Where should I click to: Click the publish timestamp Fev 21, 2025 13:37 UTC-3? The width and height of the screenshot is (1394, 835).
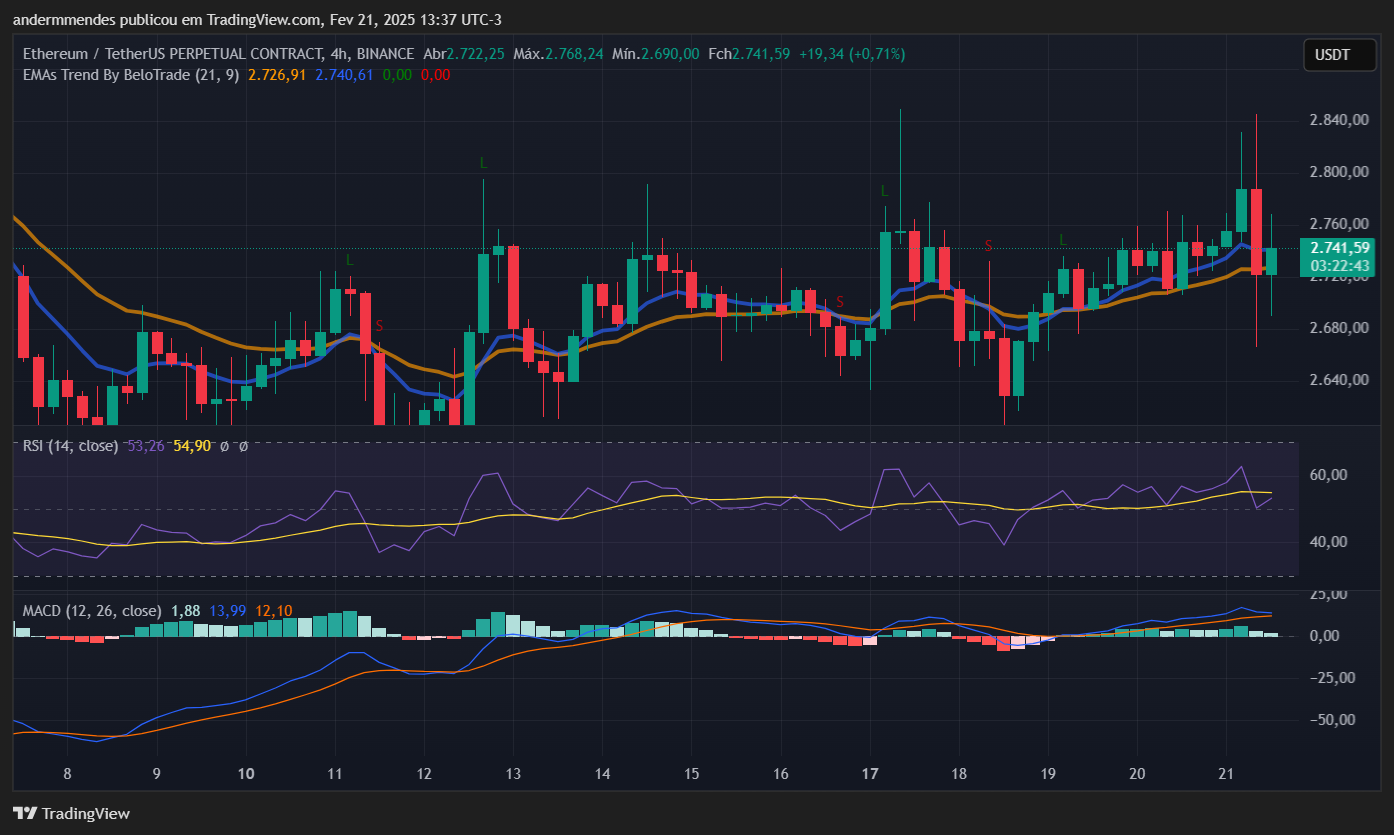(416, 20)
